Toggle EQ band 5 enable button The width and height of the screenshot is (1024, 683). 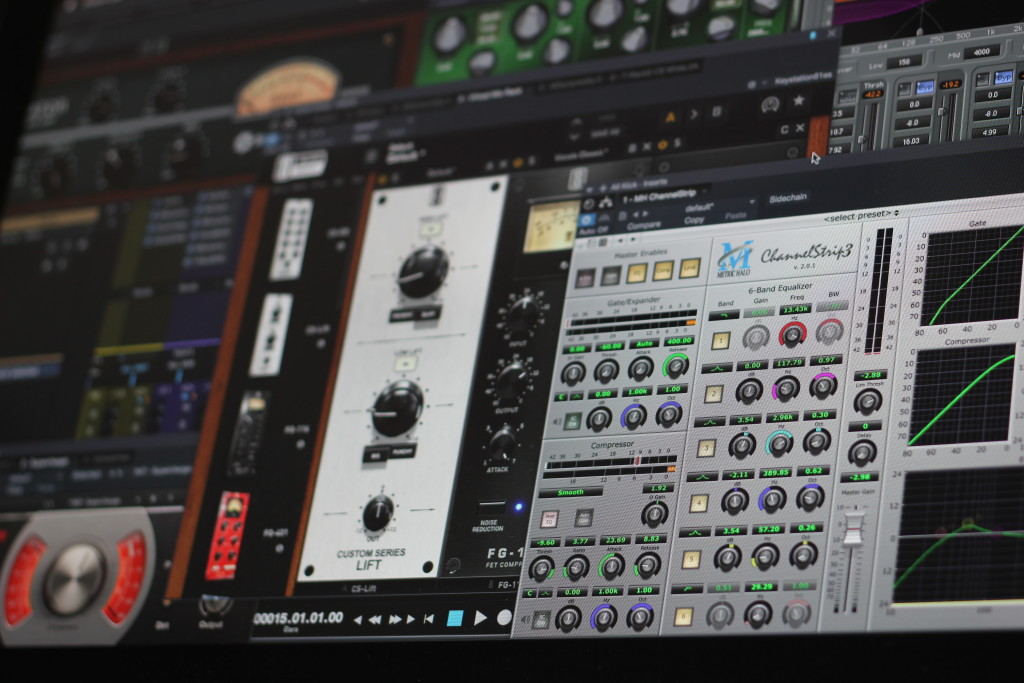coord(691,560)
